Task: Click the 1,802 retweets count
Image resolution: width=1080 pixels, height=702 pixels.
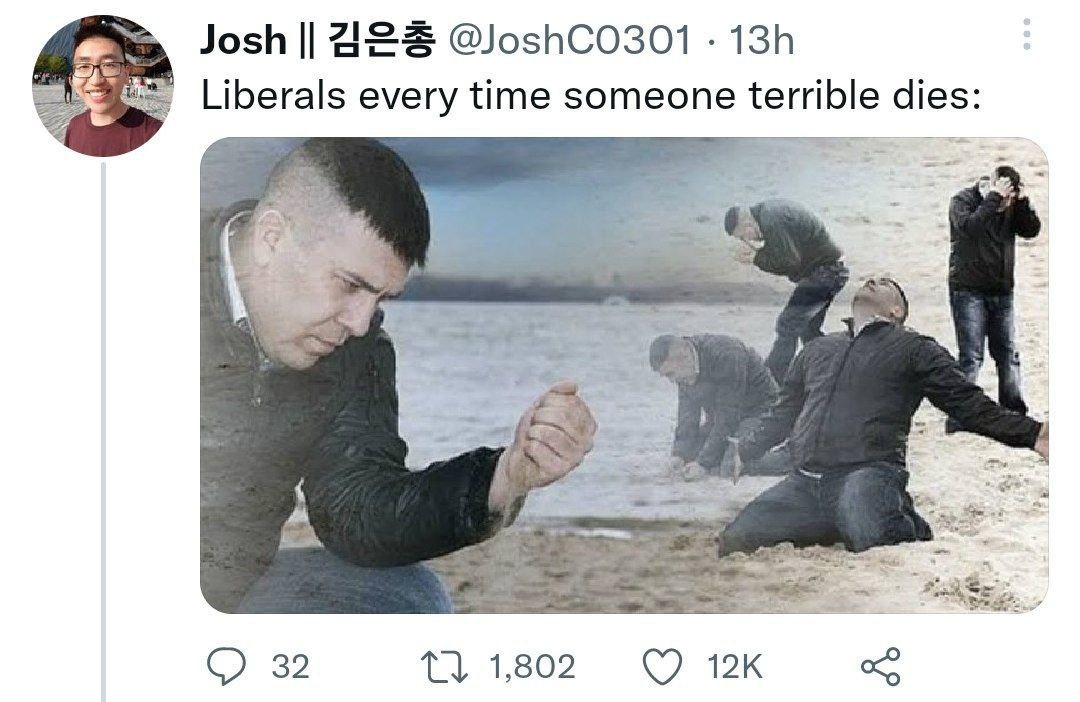Action: tap(532, 667)
